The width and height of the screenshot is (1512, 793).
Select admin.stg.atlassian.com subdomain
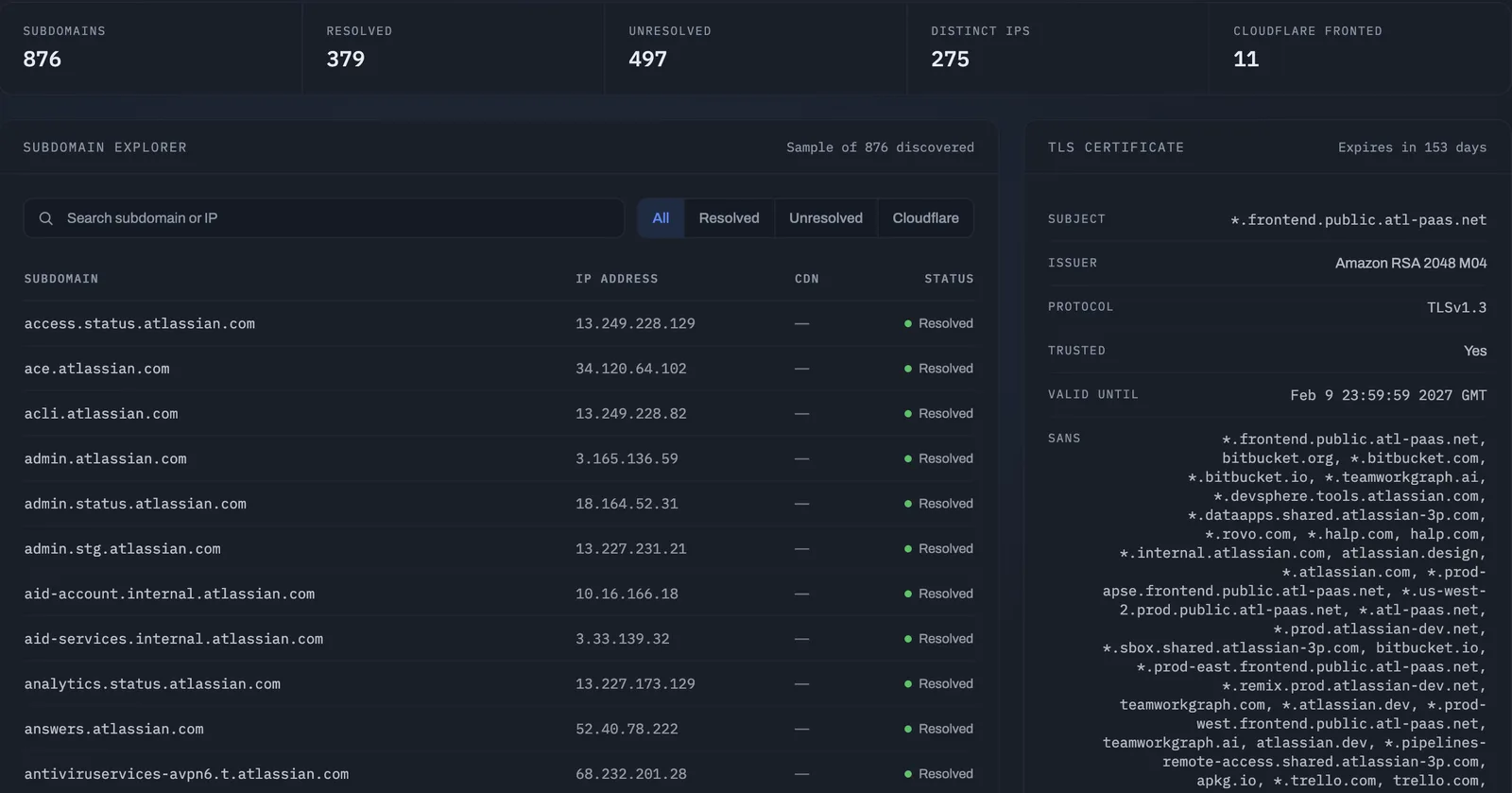pos(123,549)
